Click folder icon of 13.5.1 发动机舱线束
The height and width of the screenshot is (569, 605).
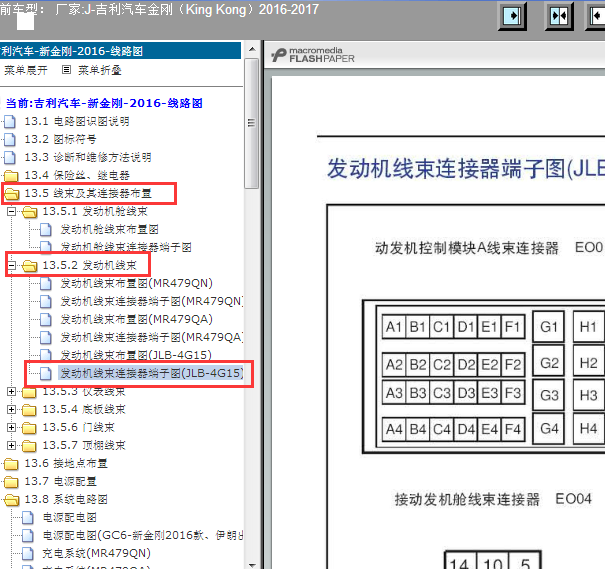30,211
